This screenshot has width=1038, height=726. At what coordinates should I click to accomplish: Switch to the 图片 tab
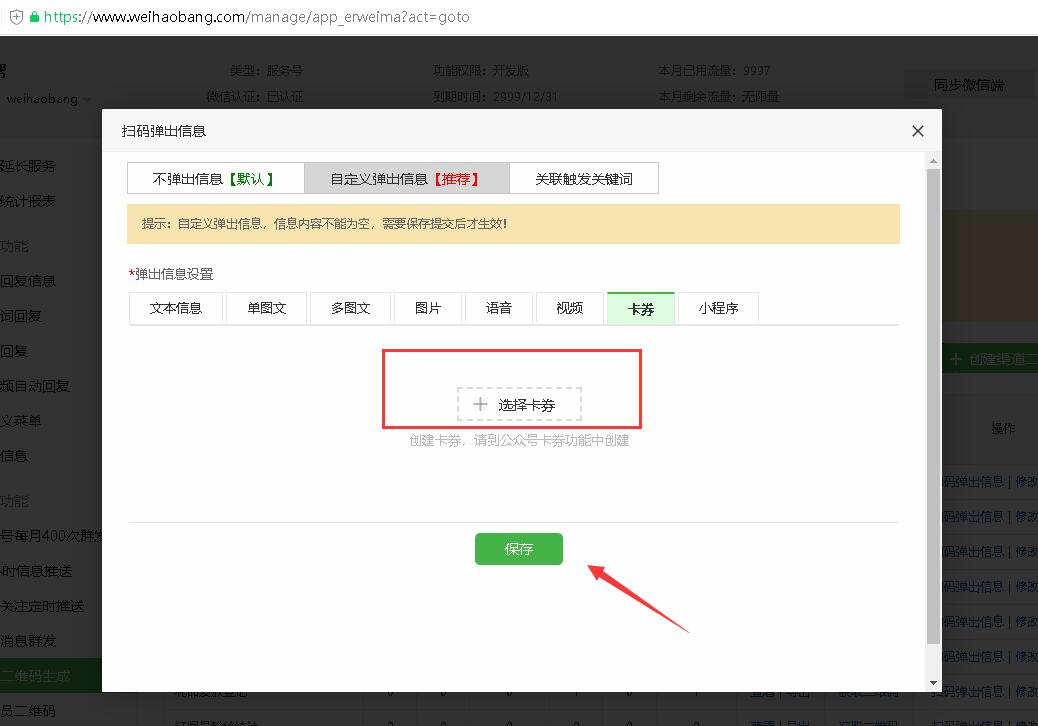[x=428, y=308]
